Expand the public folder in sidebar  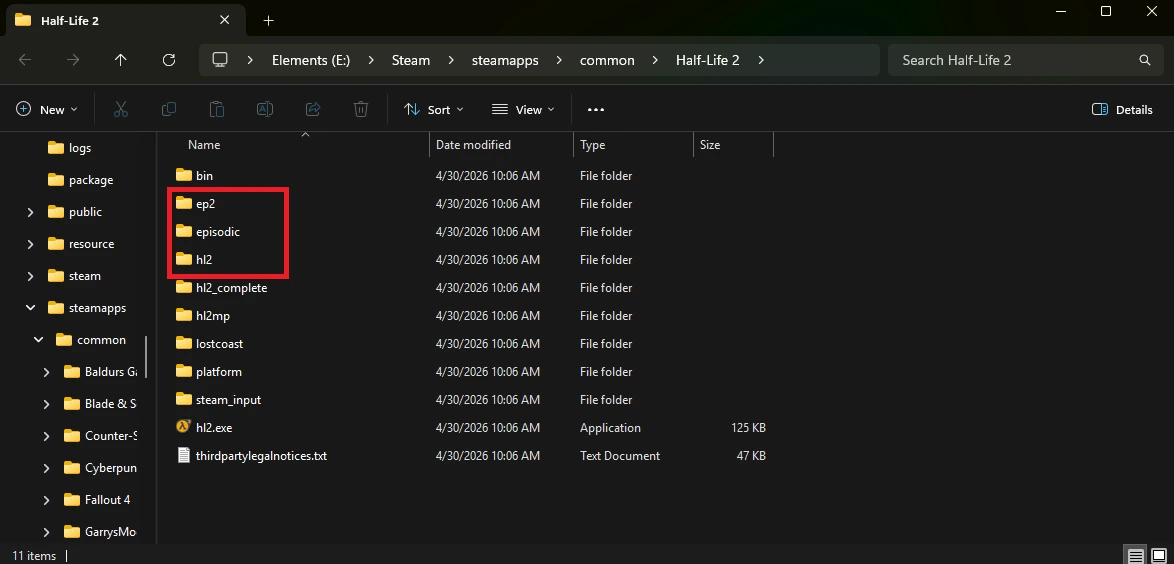coord(30,212)
